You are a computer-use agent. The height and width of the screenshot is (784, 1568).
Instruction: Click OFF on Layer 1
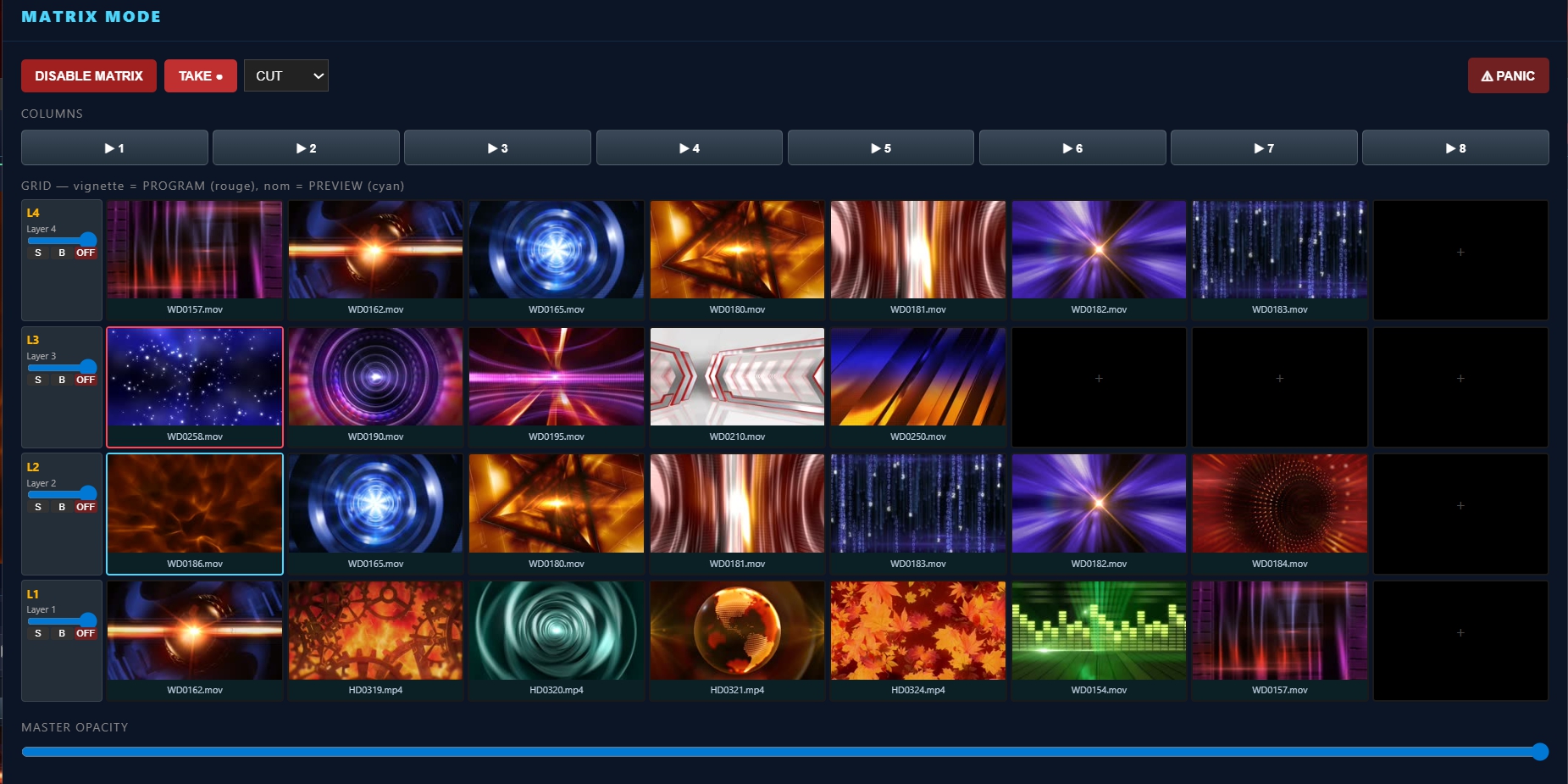pos(86,633)
